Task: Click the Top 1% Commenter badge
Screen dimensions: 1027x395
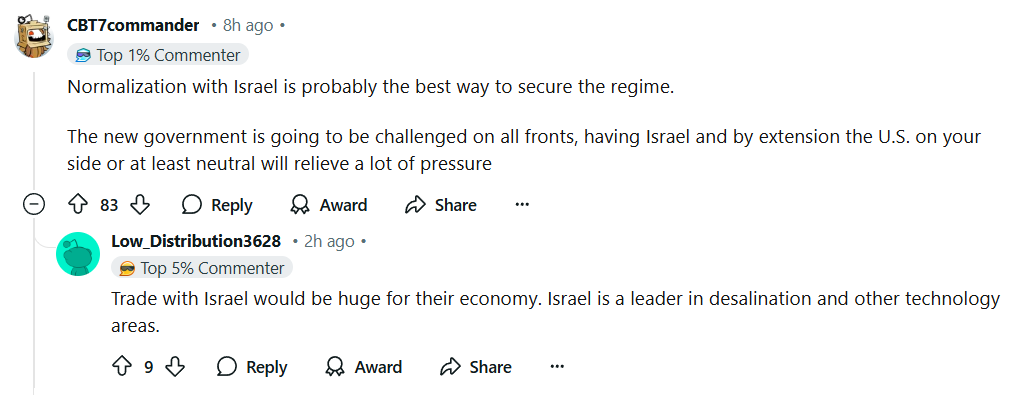Action: [158, 55]
